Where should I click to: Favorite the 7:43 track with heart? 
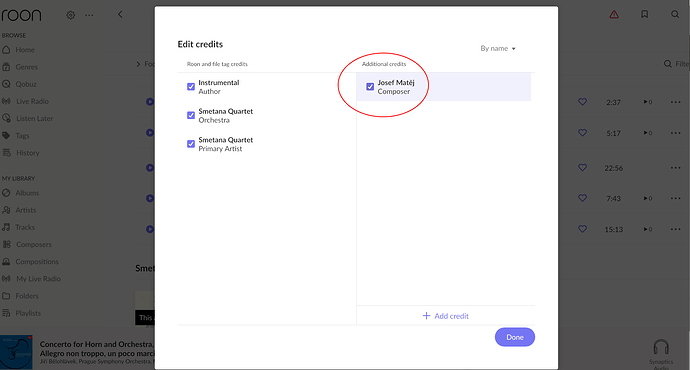pos(582,198)
